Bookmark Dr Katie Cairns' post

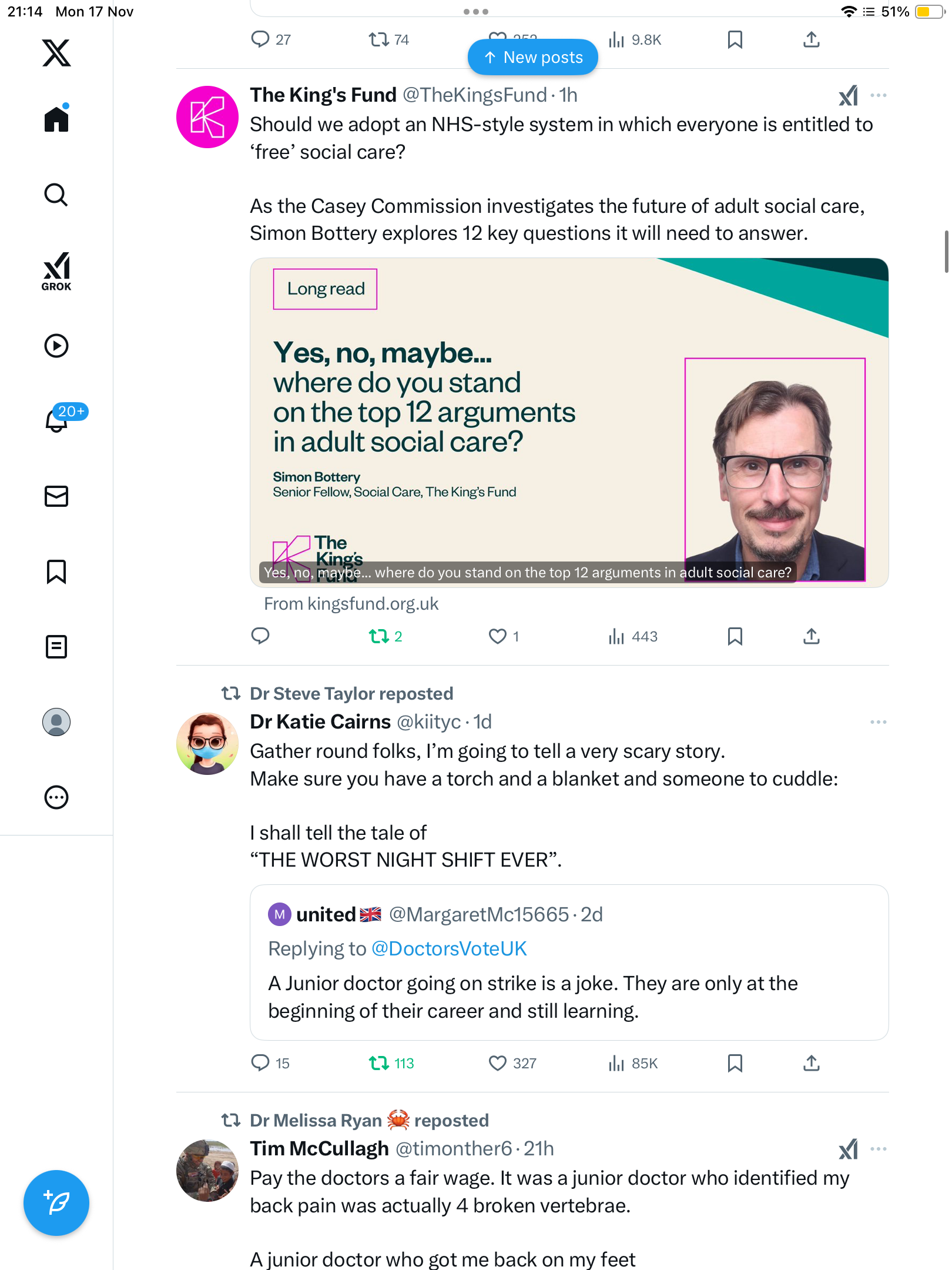click(x=735, y=1063)
